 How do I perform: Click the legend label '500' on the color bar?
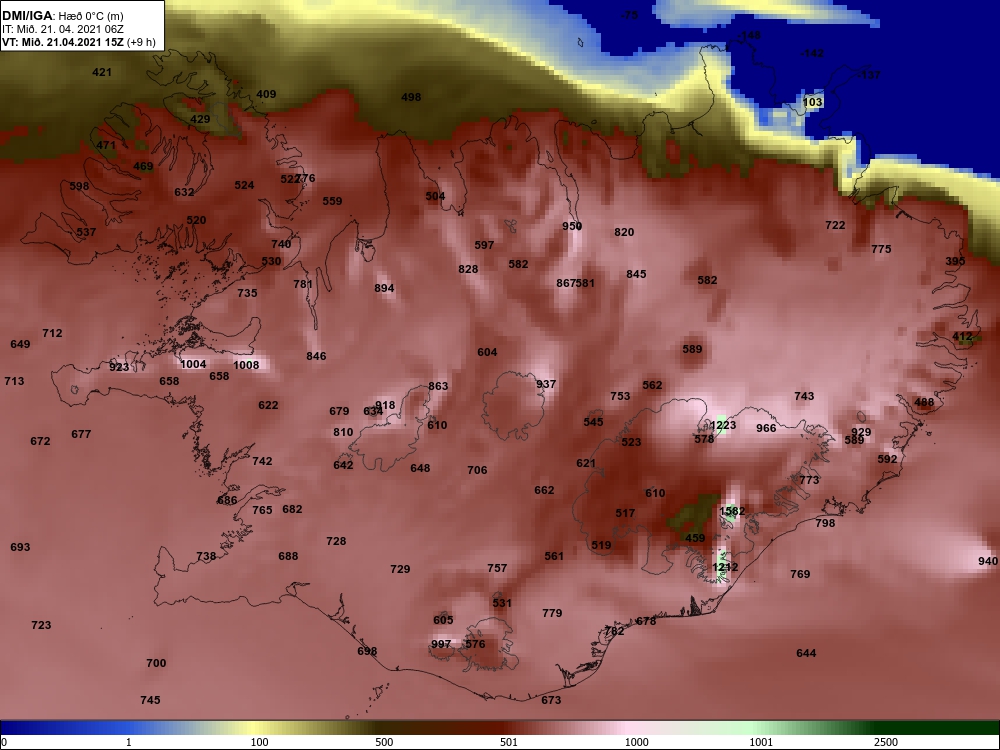384,742
